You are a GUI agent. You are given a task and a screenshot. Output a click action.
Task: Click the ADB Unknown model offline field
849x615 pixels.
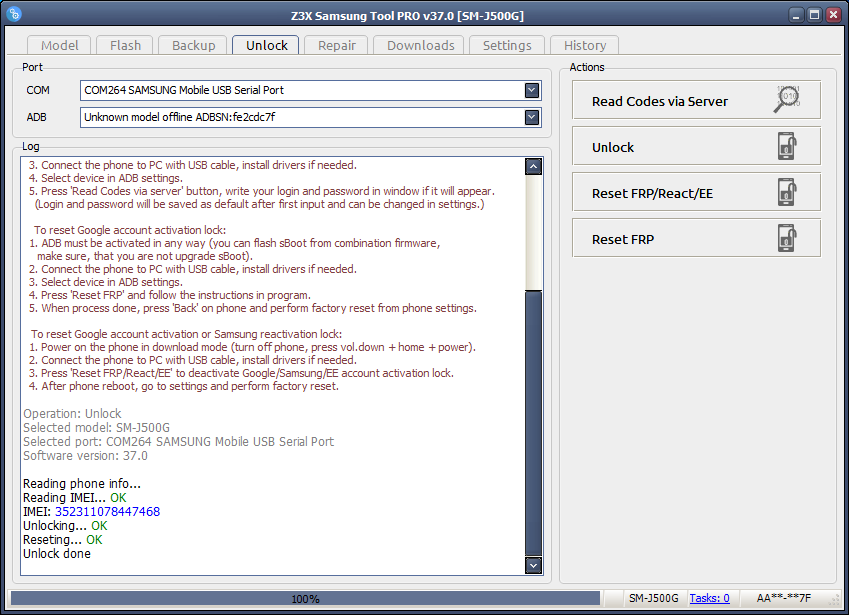tap(311, 117)
